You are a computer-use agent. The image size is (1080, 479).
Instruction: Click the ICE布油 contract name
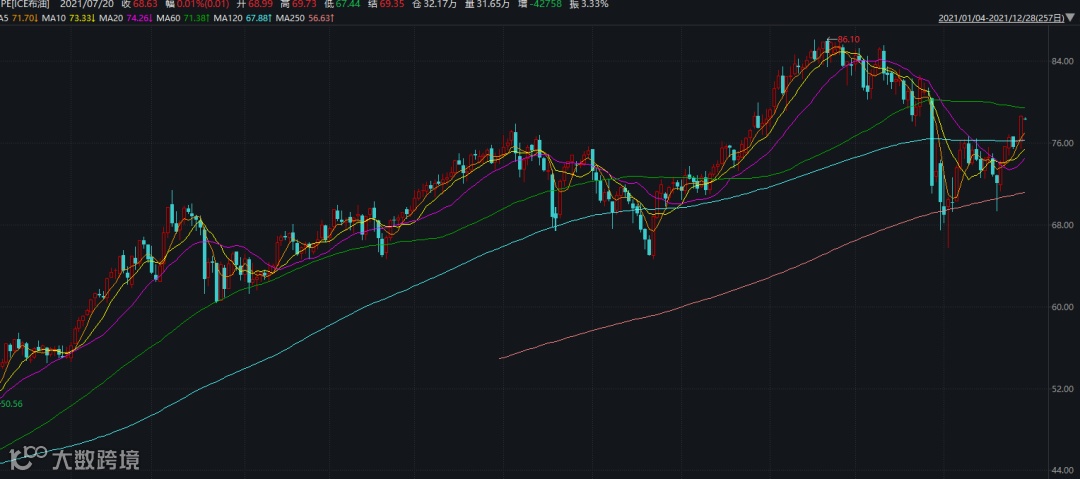pos(25,4)
